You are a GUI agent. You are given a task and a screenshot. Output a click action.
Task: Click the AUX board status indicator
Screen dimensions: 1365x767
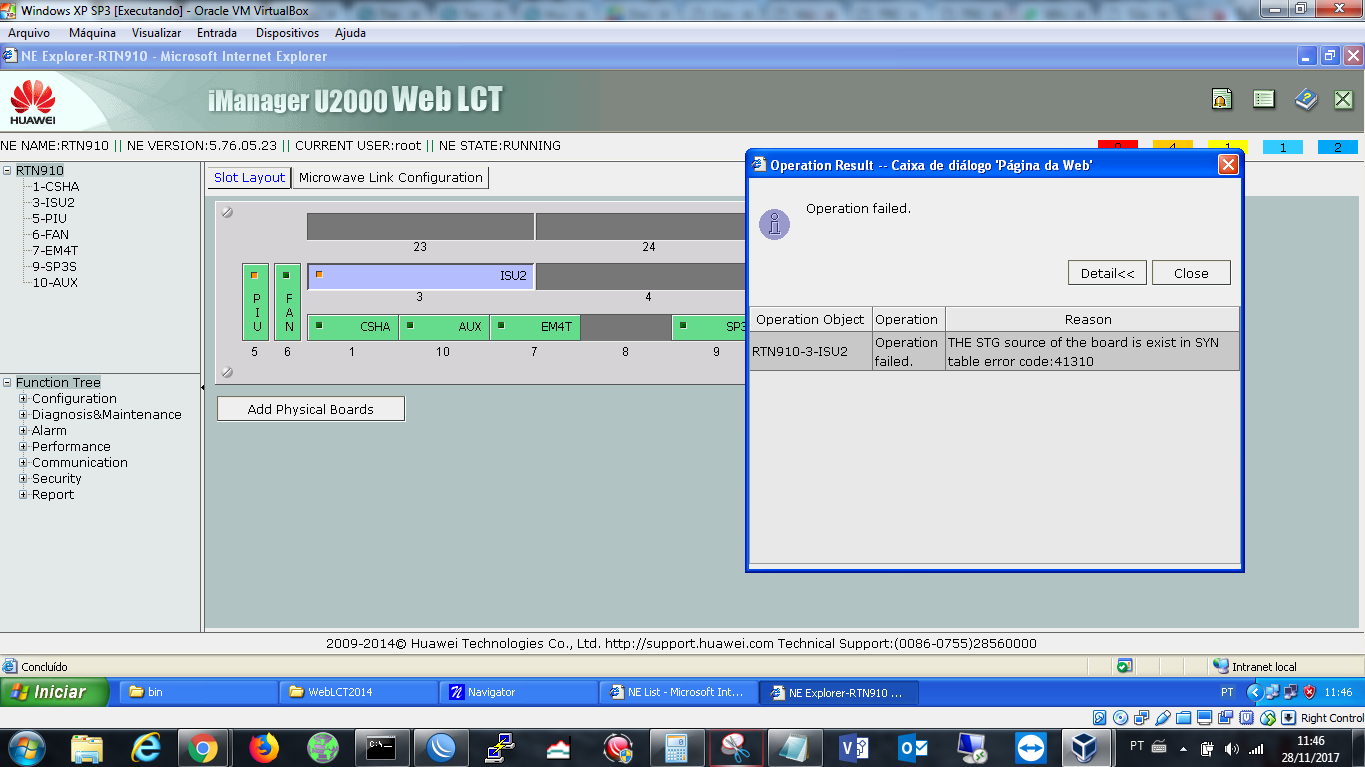click(x=410, y=325)
